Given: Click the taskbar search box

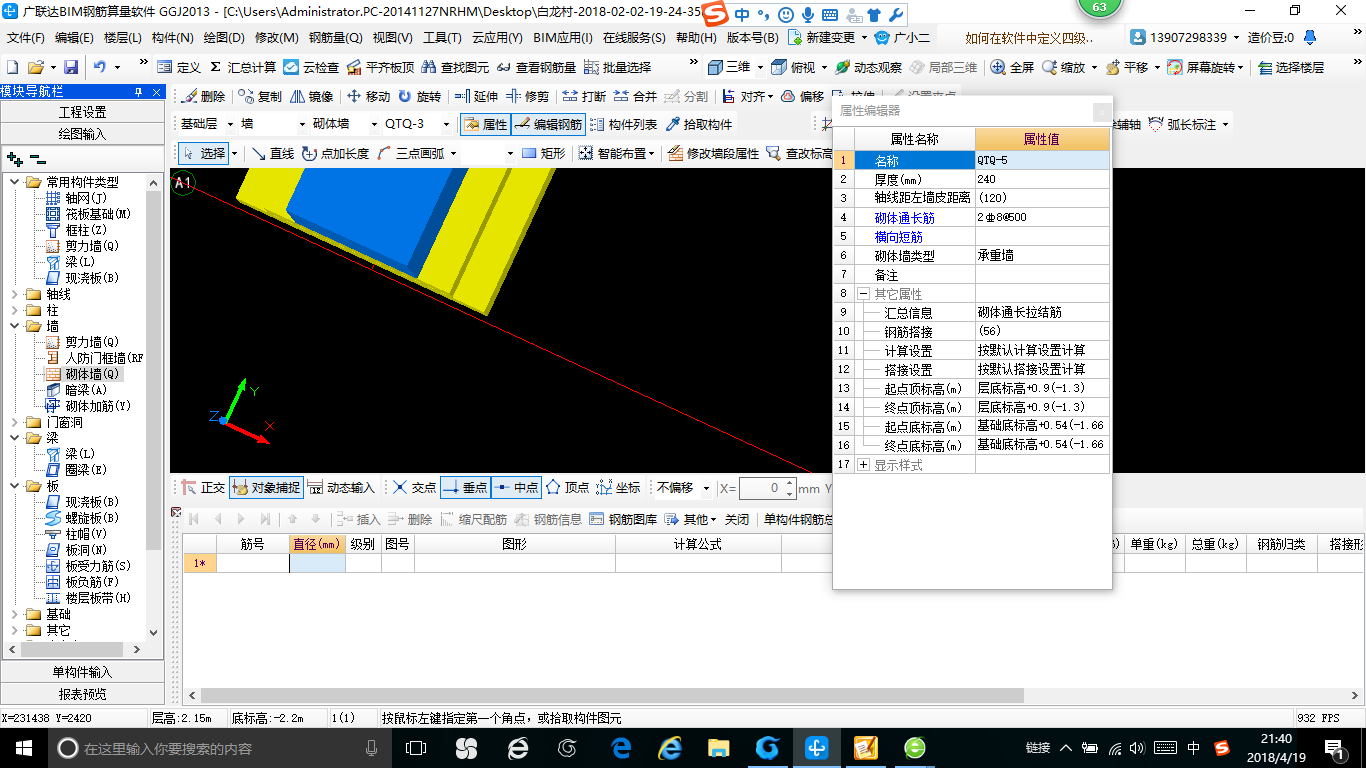Looking at the screenshot, I should 218,748.
